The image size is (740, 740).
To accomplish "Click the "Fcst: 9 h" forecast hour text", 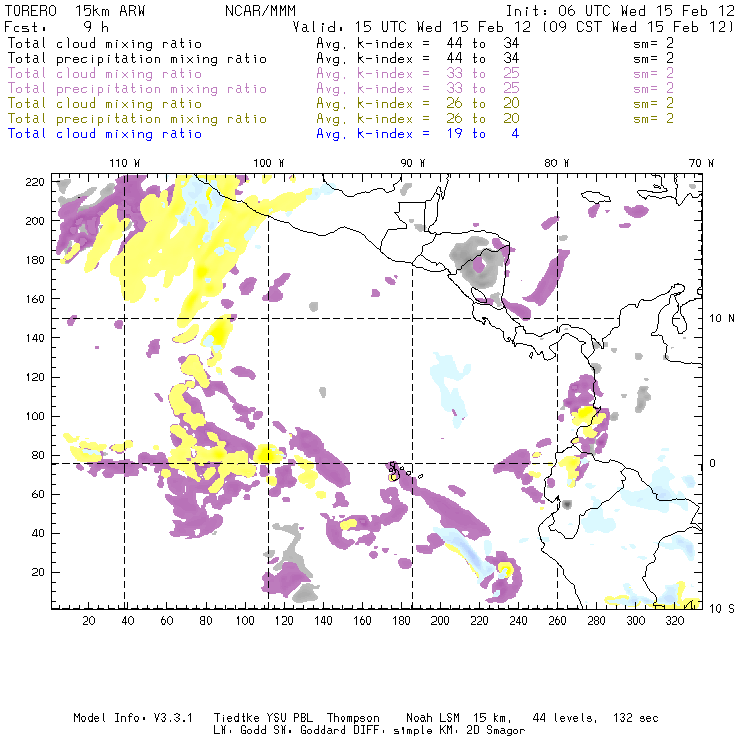I will (56, 27).
